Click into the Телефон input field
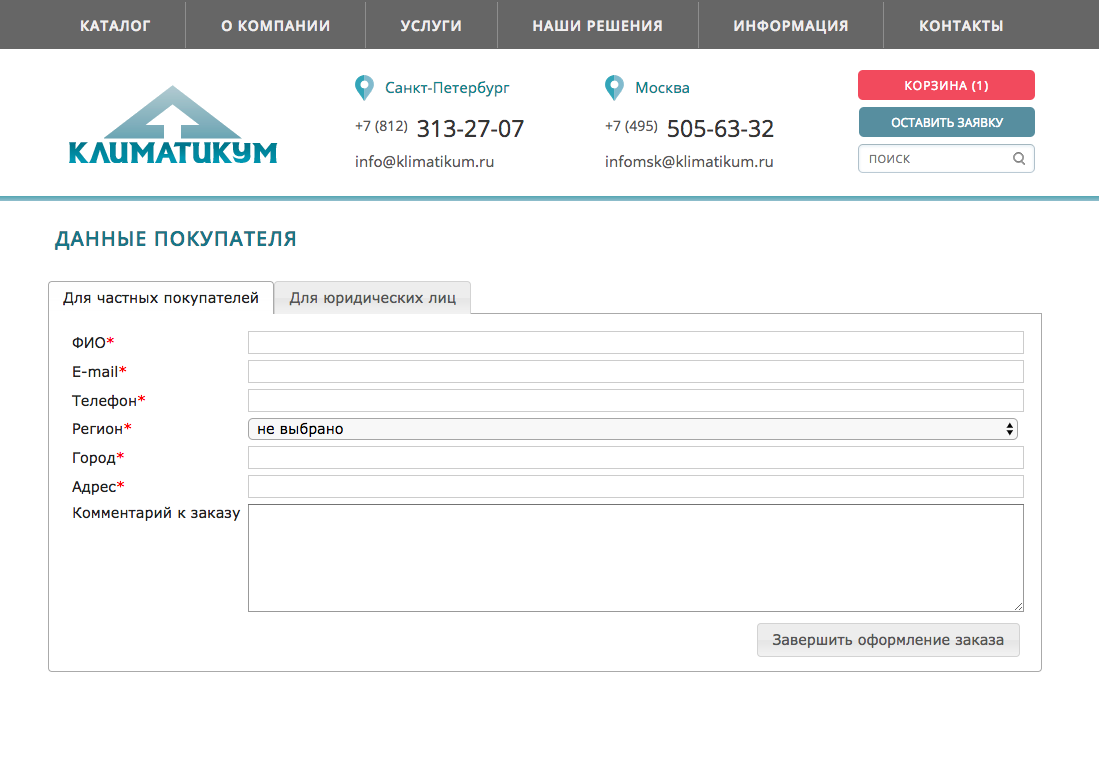 [635, 400]
